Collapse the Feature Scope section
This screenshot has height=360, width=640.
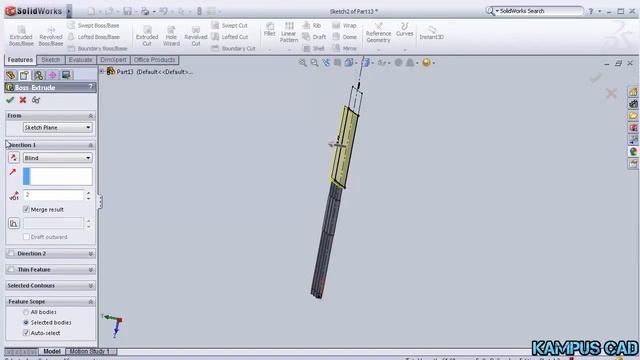click(91, 302)
